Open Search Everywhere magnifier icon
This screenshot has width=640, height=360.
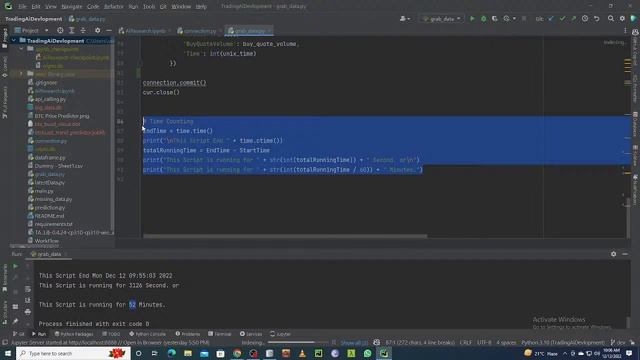pos(611,19)
